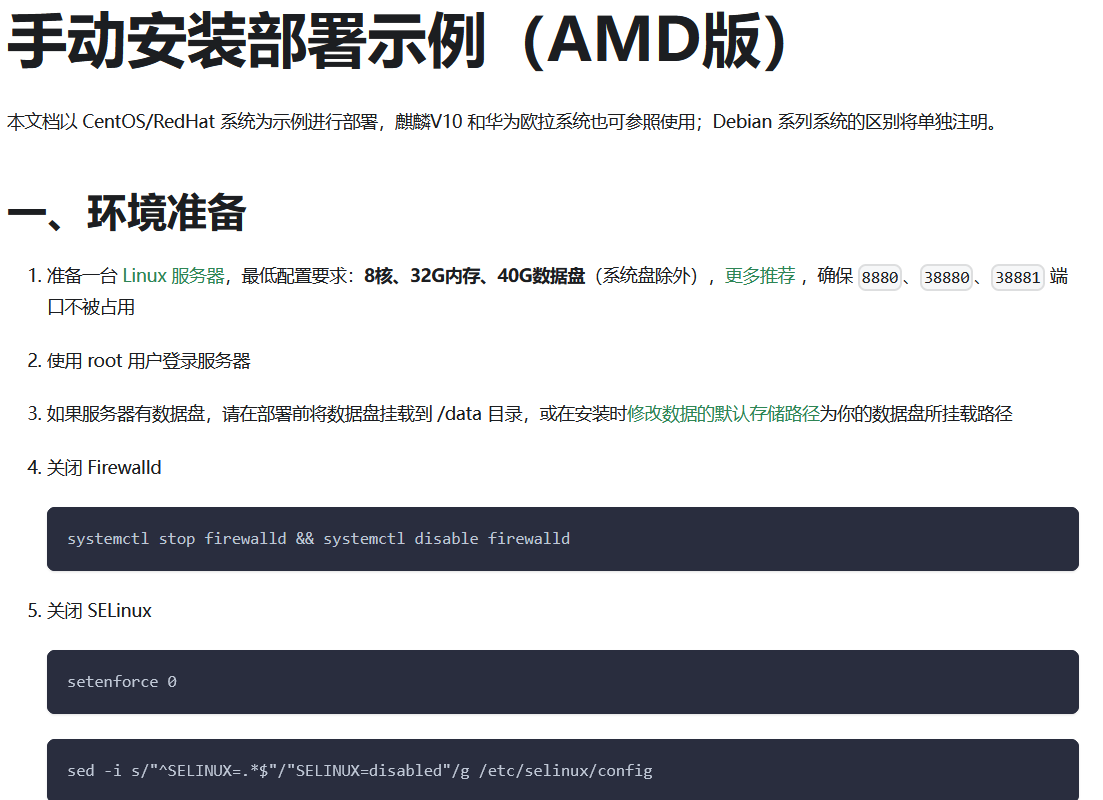Open the 'Linux 服务器' link
Screen dimensions: 1103x800
pyautogui.click(x=174, y=276)
